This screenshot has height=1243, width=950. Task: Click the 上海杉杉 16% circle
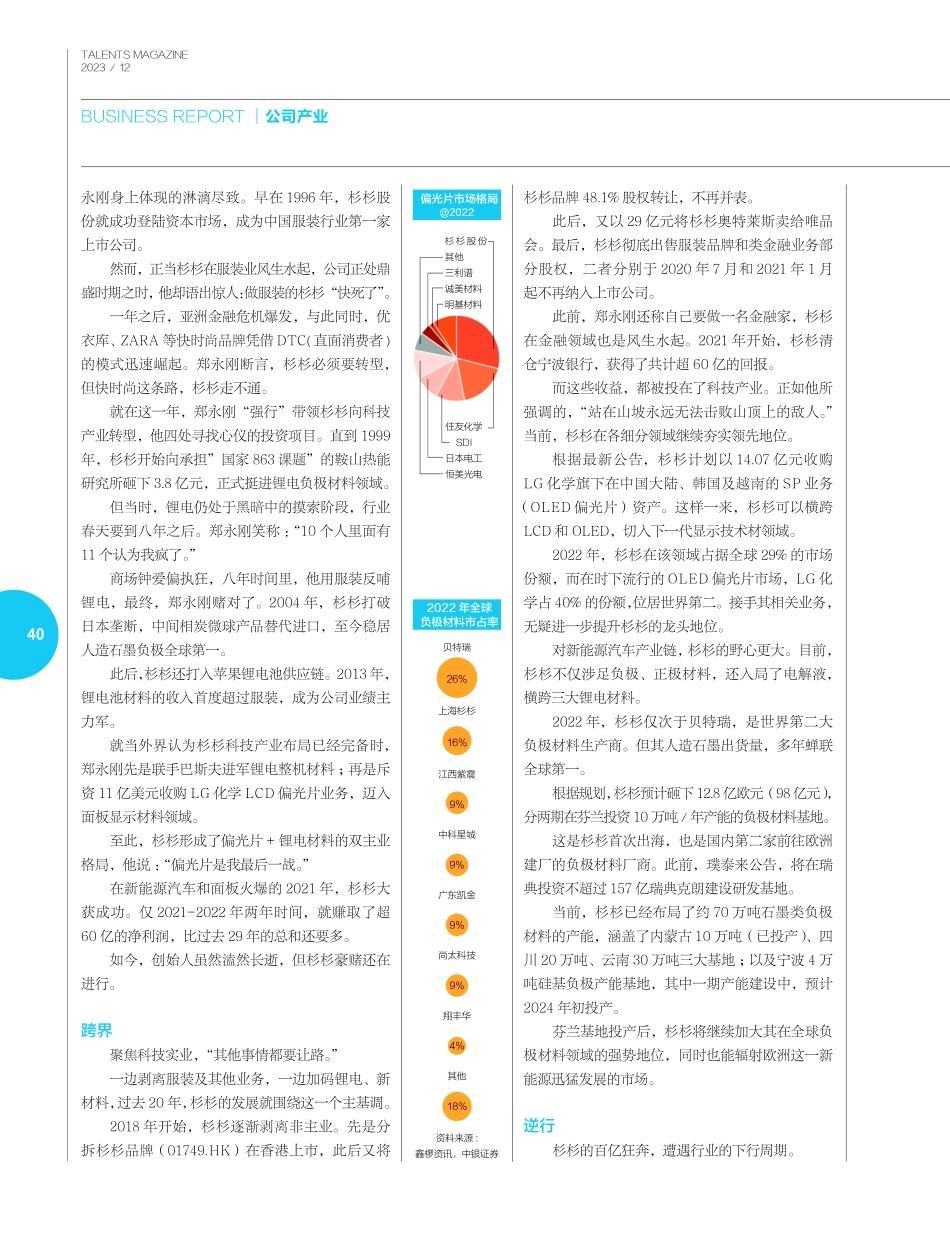(x=455, y=742)
